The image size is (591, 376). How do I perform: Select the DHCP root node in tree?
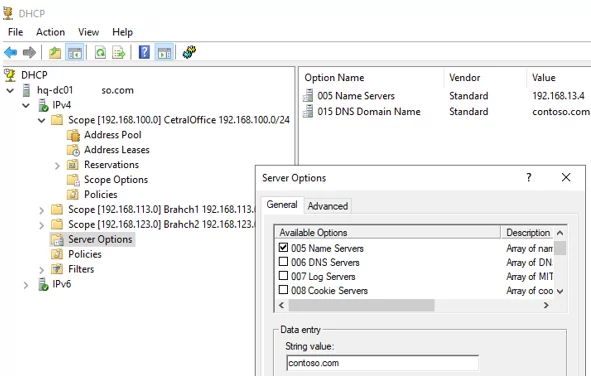tap(34, 75)
